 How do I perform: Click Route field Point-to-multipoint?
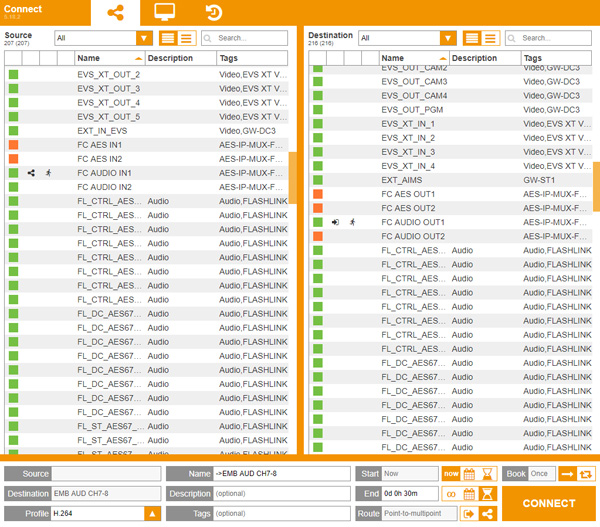pos(419,514)
